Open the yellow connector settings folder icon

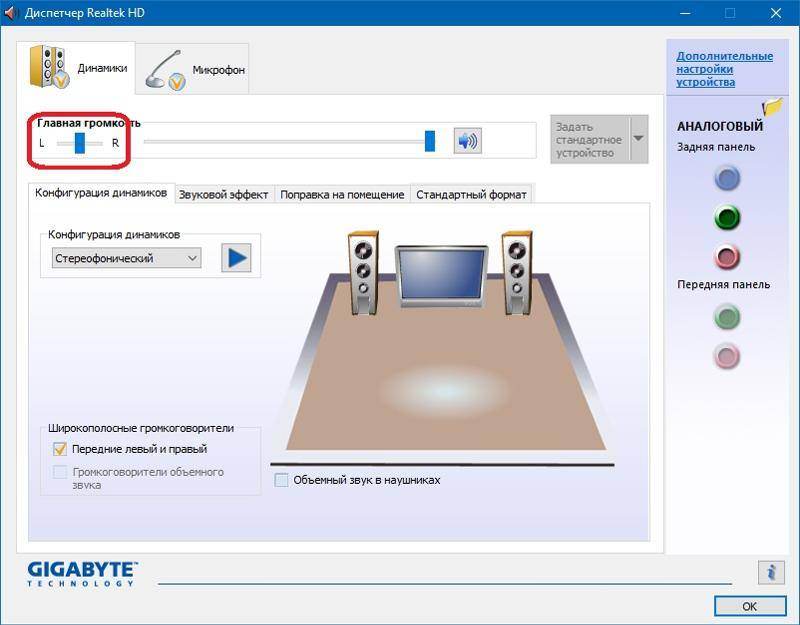[772, 106]
